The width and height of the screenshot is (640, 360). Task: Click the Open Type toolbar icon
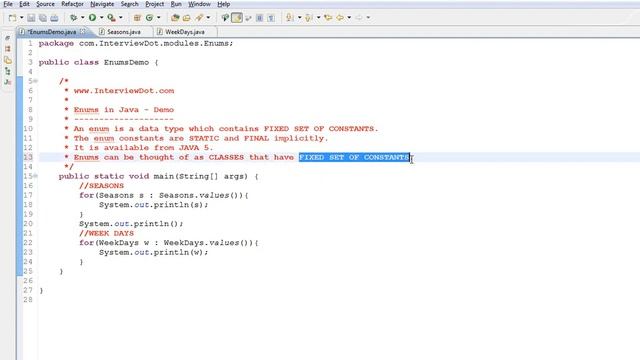click(175, 18)
